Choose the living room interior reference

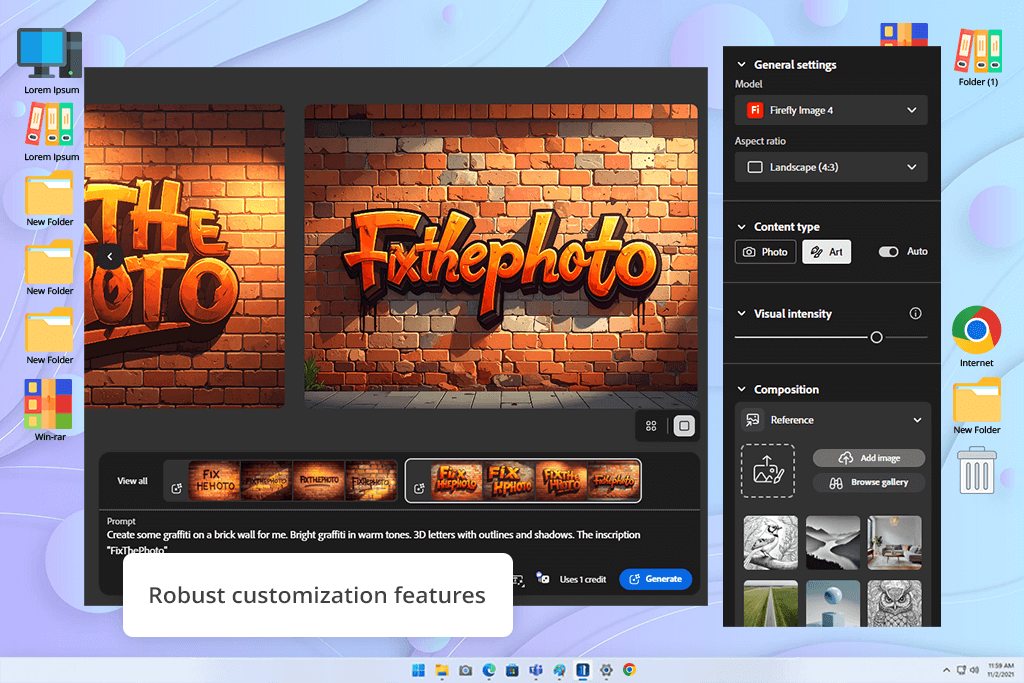(x=894, y=543)
